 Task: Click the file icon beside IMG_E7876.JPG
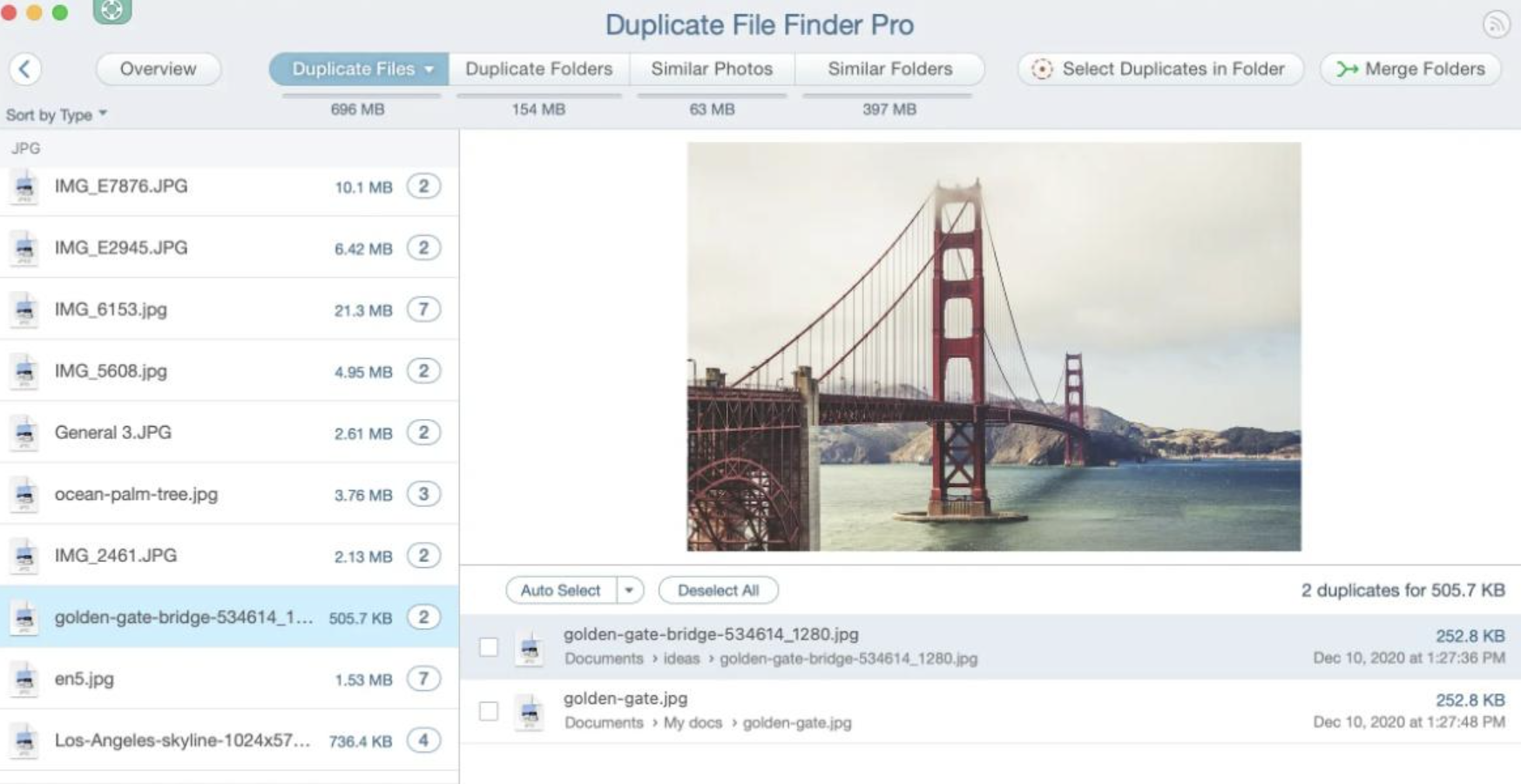click(24, 186)
